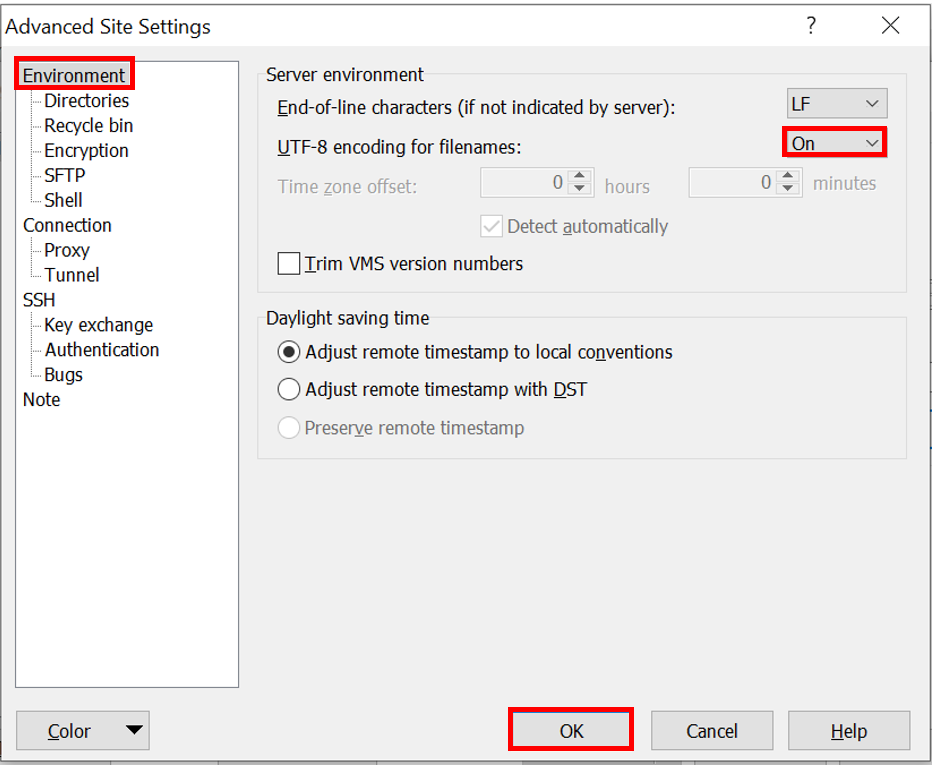The height and width of the screenshot is (765, 932).
Task: Open the Recycle bin settings page
Action: point(89,126)
